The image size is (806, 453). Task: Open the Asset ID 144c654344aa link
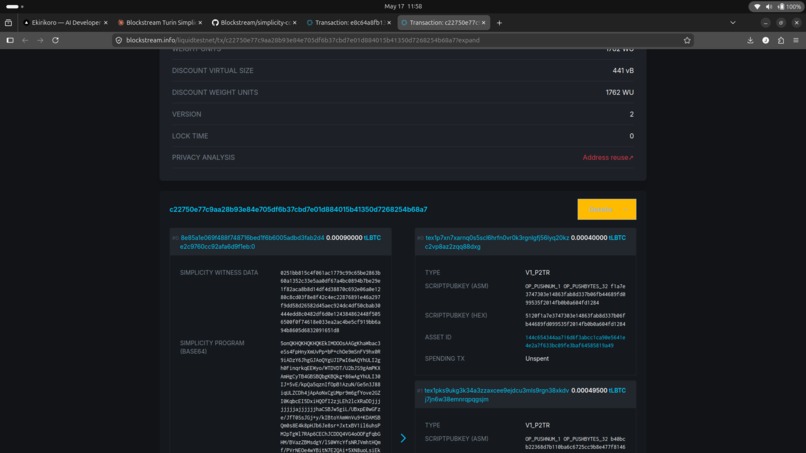pyautogui.click(x=575, y=341)
